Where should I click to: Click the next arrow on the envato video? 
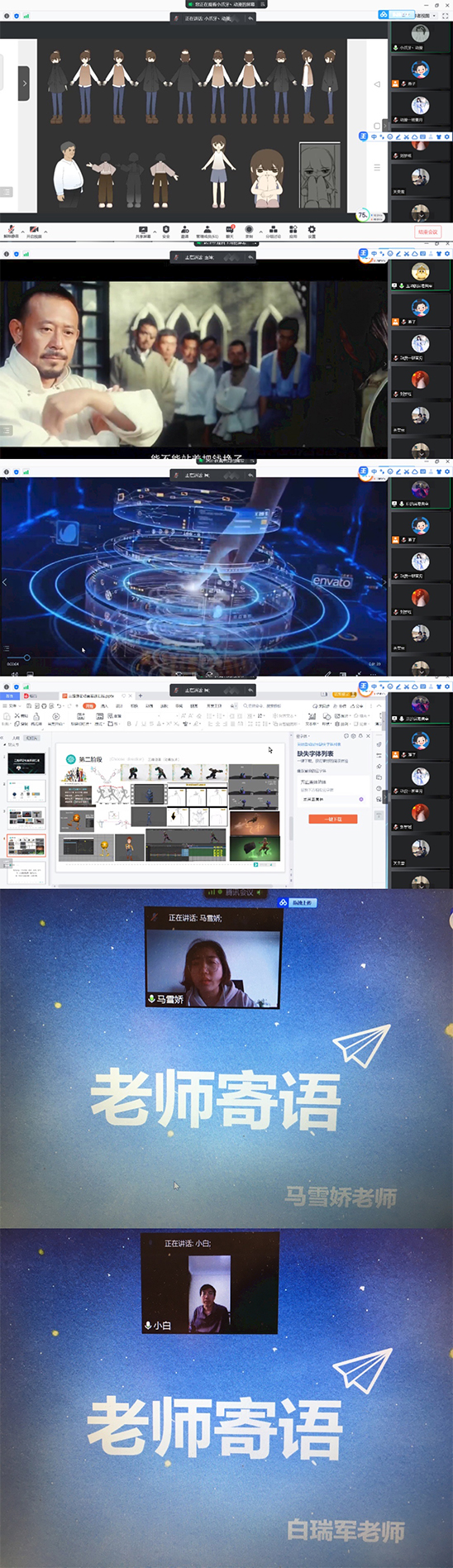click(x=384, y=582)
